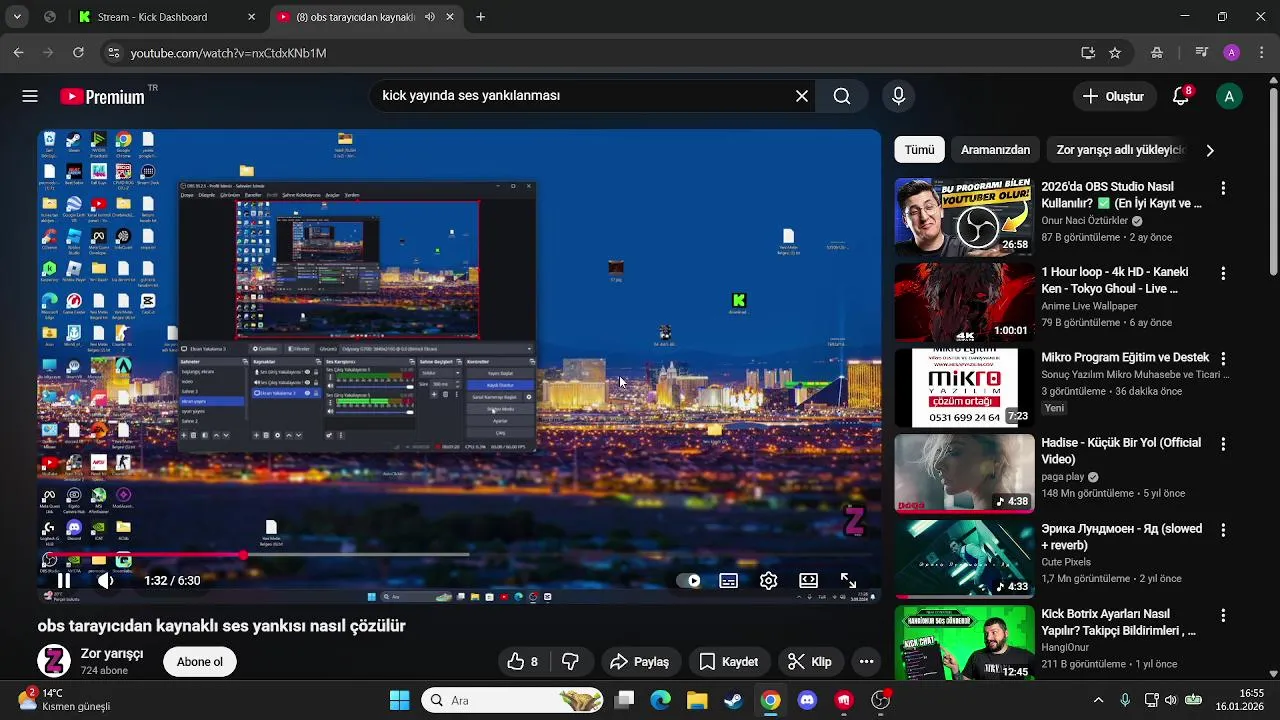Image resolution: width=1280 pixels, height=720 pixels.
Task: Open options for the Kick Botrix Ayarları video
Action: tap(1222, 614)
